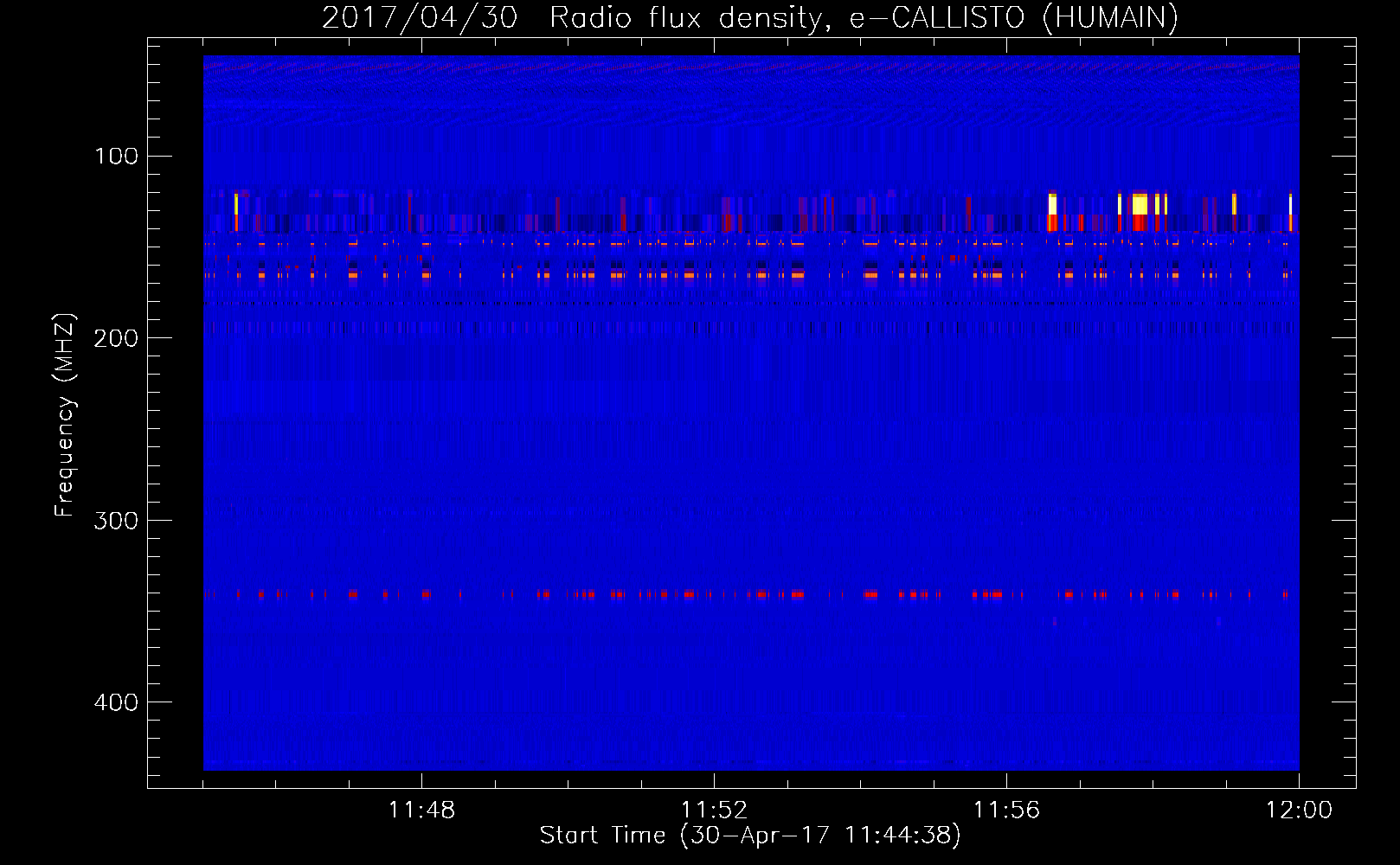1400x865 pixels.
Task: Click the 11:56 time tick label
Action: tap(1006, 811)
